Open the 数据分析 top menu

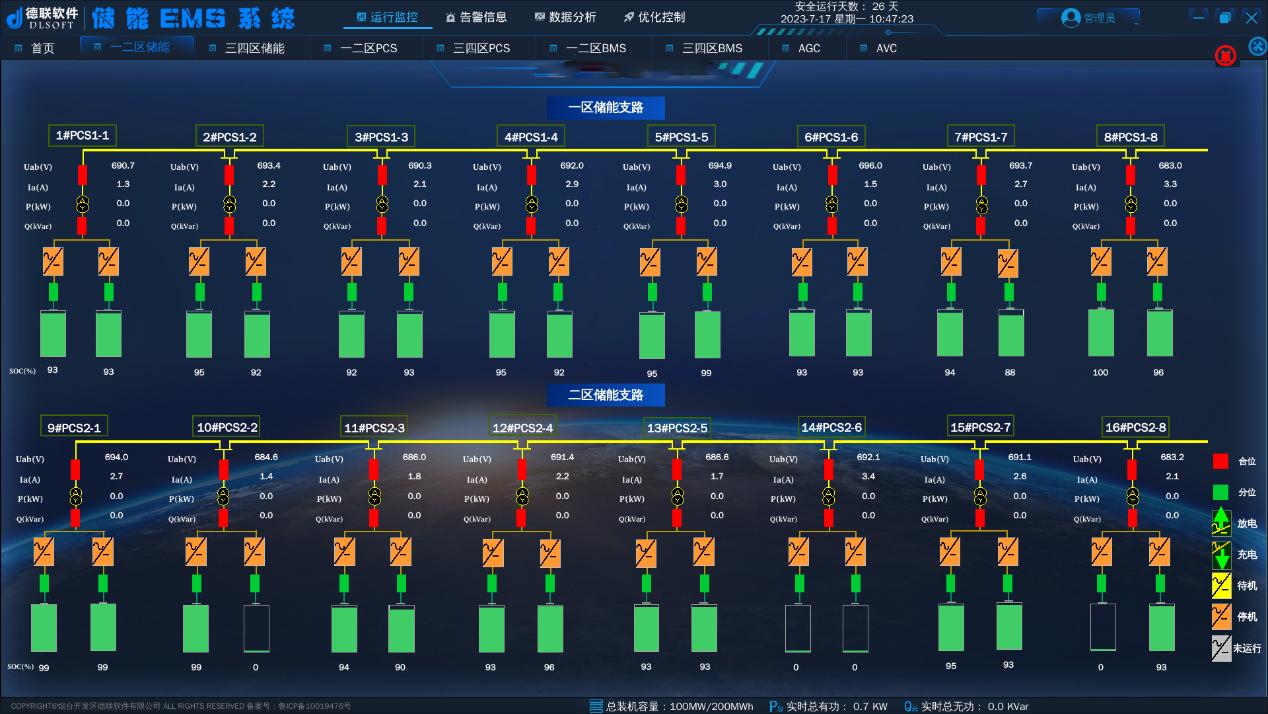pyautogui.click(x=566, y=17)
